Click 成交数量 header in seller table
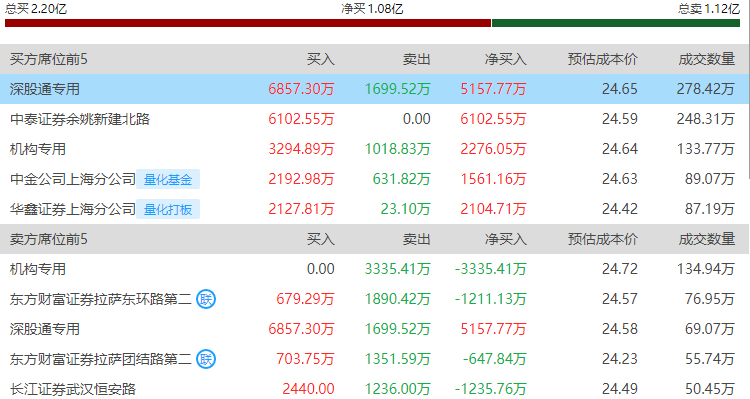This screenshot has height=399, width=750. click(x=707, y=239)
